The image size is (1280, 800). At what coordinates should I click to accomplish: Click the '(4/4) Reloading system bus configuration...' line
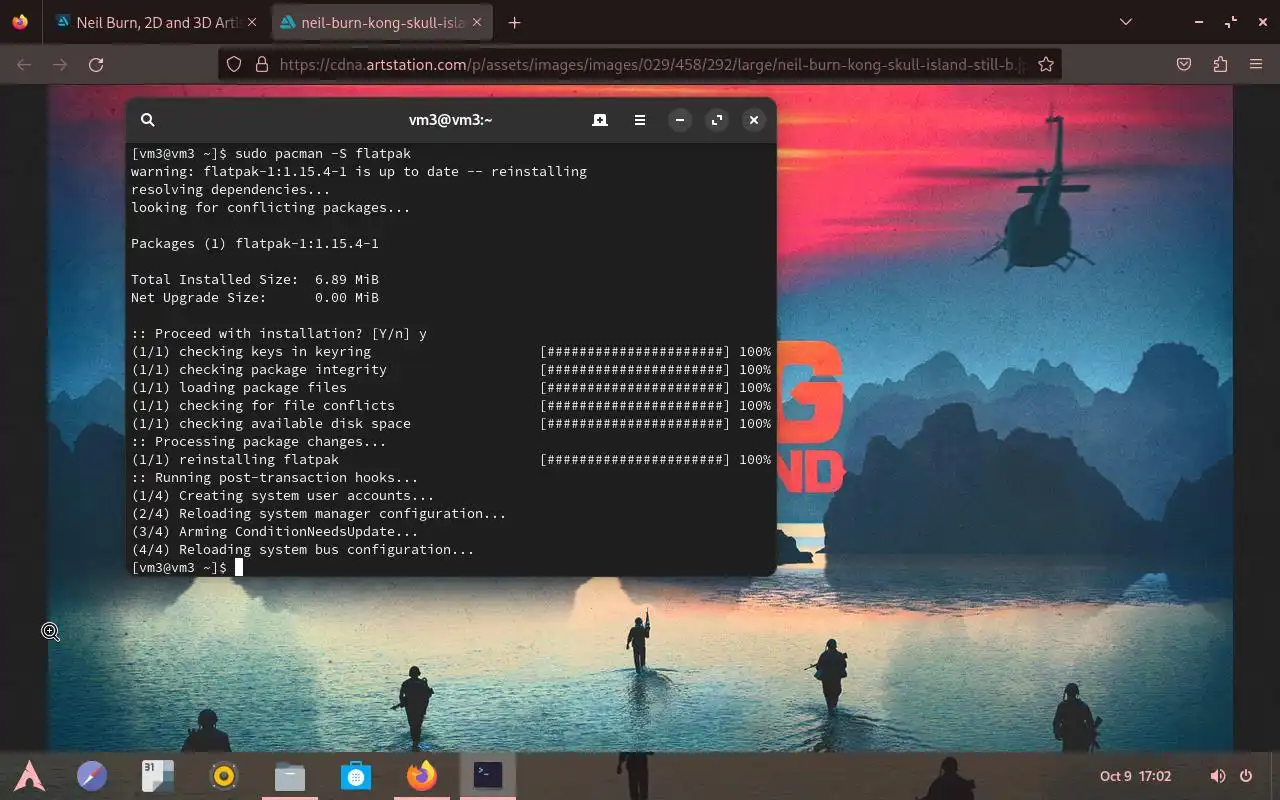[303, 550]
